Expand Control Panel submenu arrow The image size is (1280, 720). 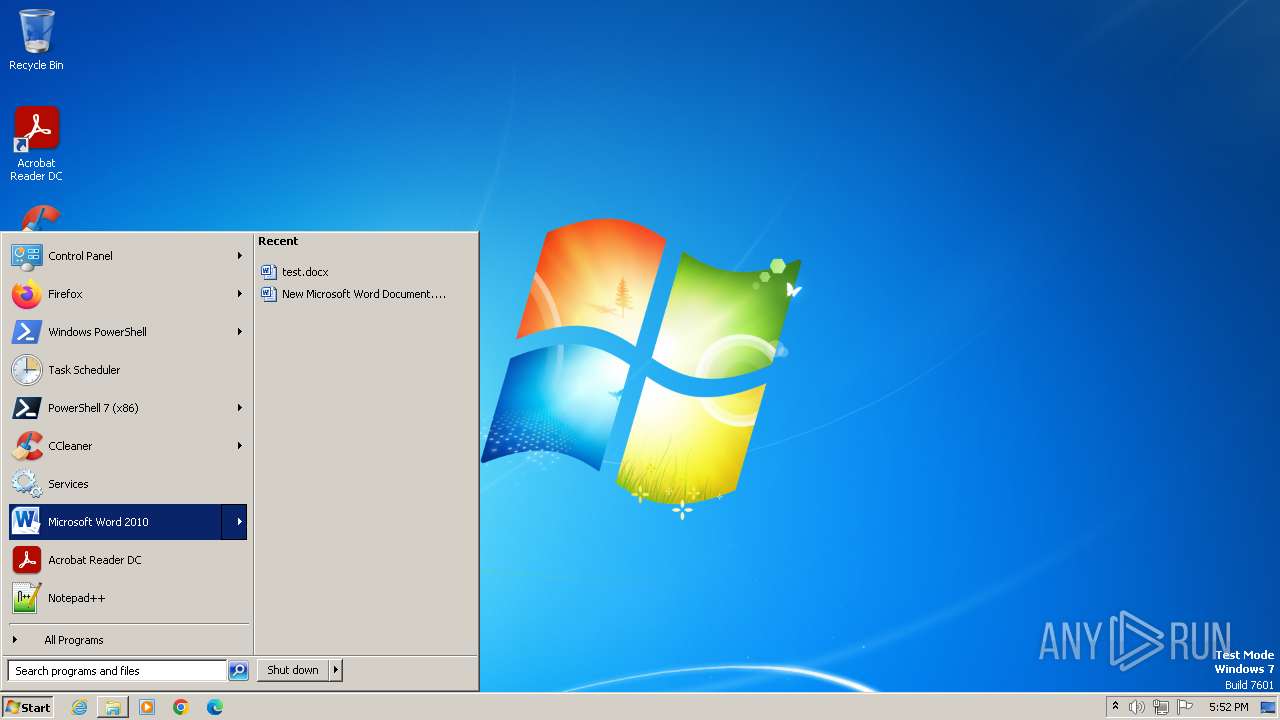[x=239, y=256]
